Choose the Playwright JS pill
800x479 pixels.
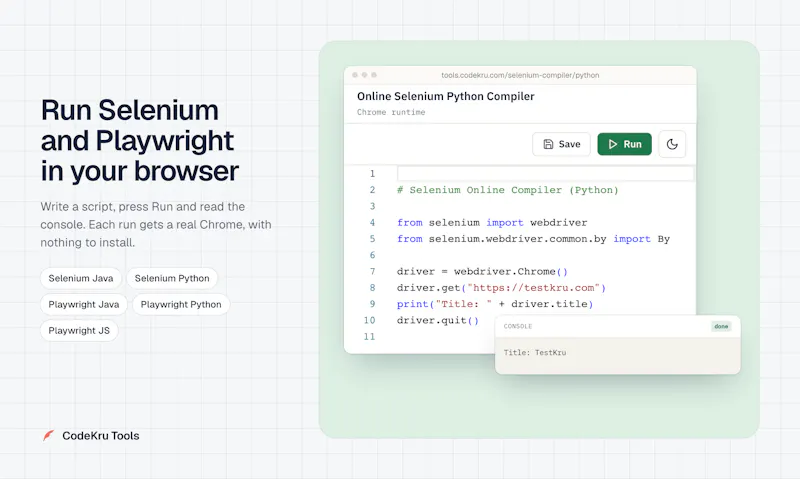coord(79,331)
